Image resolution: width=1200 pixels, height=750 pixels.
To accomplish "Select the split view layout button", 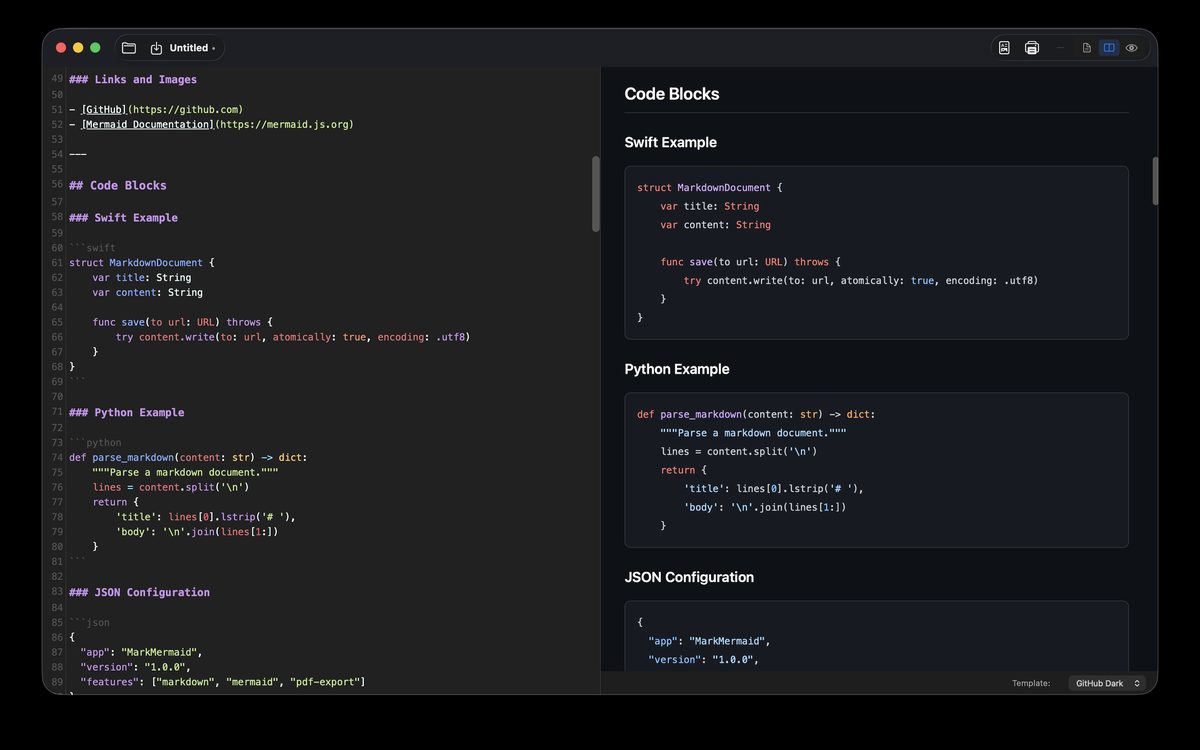I will coord(1109,48).
